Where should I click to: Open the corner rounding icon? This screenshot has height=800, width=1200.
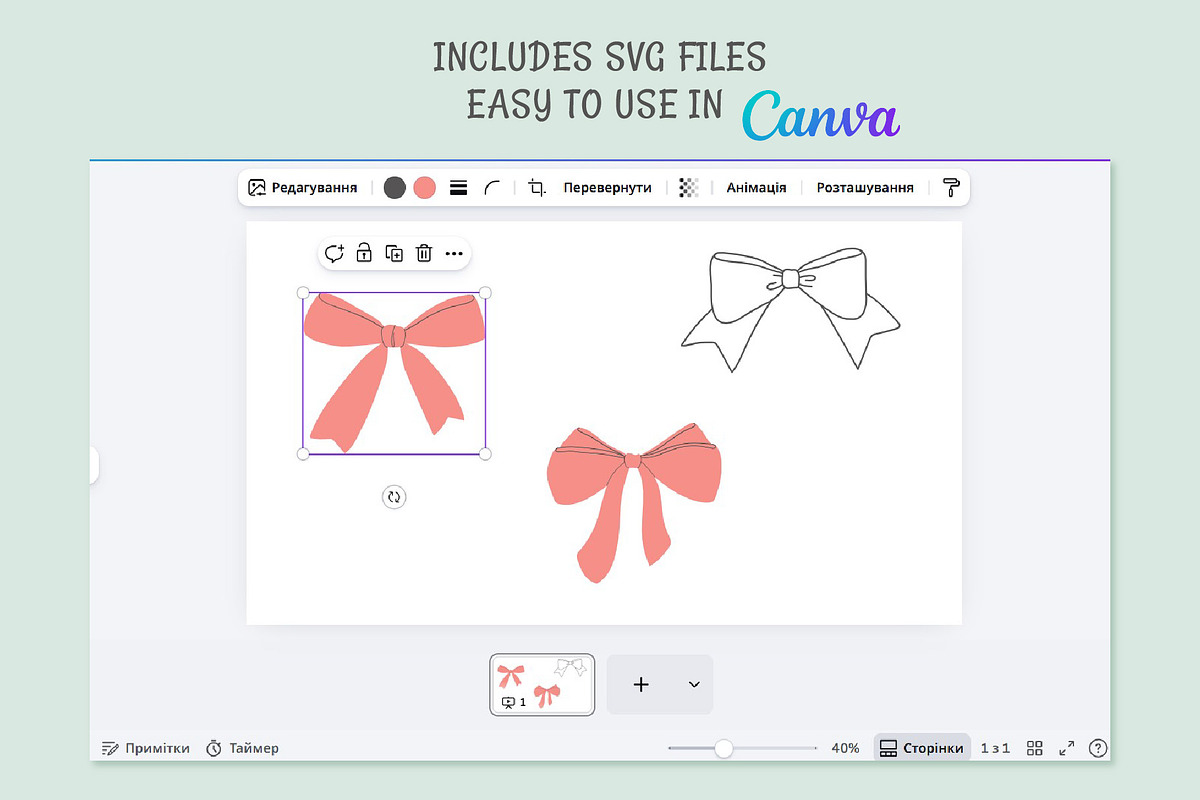(492, 187)
